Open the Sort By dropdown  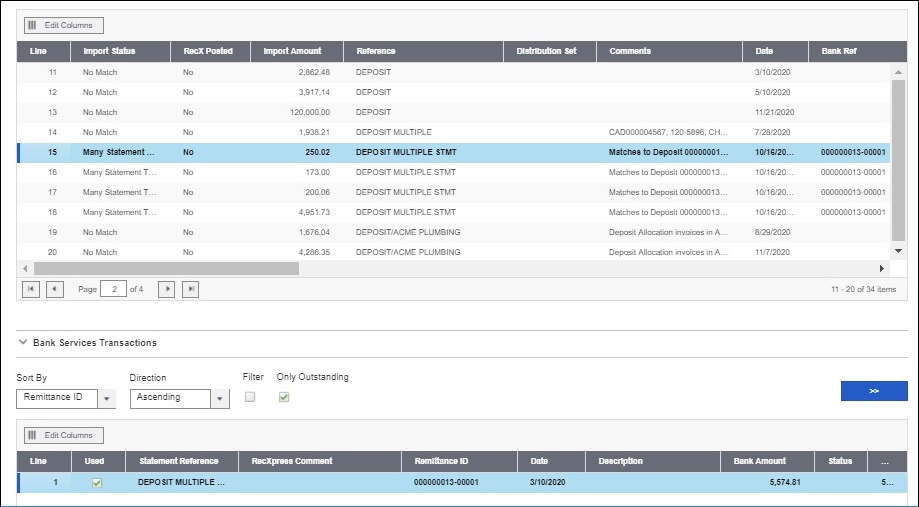(107, 398)
